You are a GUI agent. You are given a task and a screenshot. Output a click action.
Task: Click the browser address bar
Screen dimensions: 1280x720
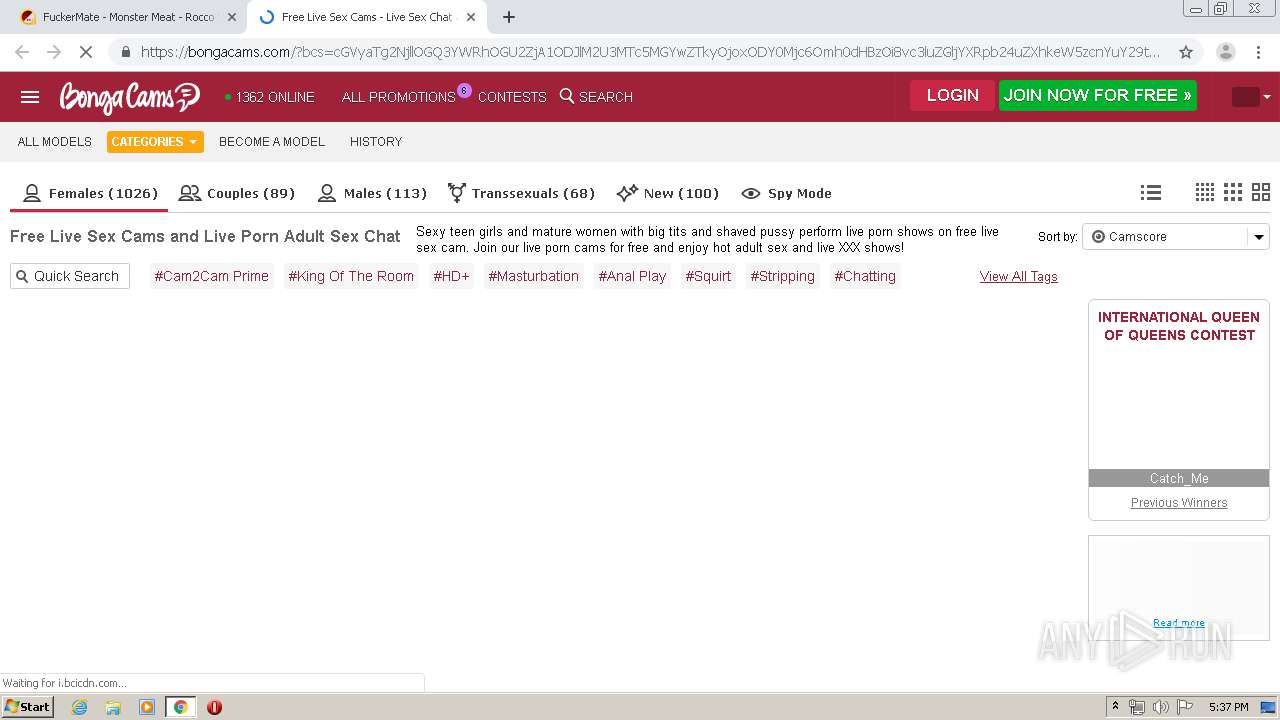(x=650, y=52)
